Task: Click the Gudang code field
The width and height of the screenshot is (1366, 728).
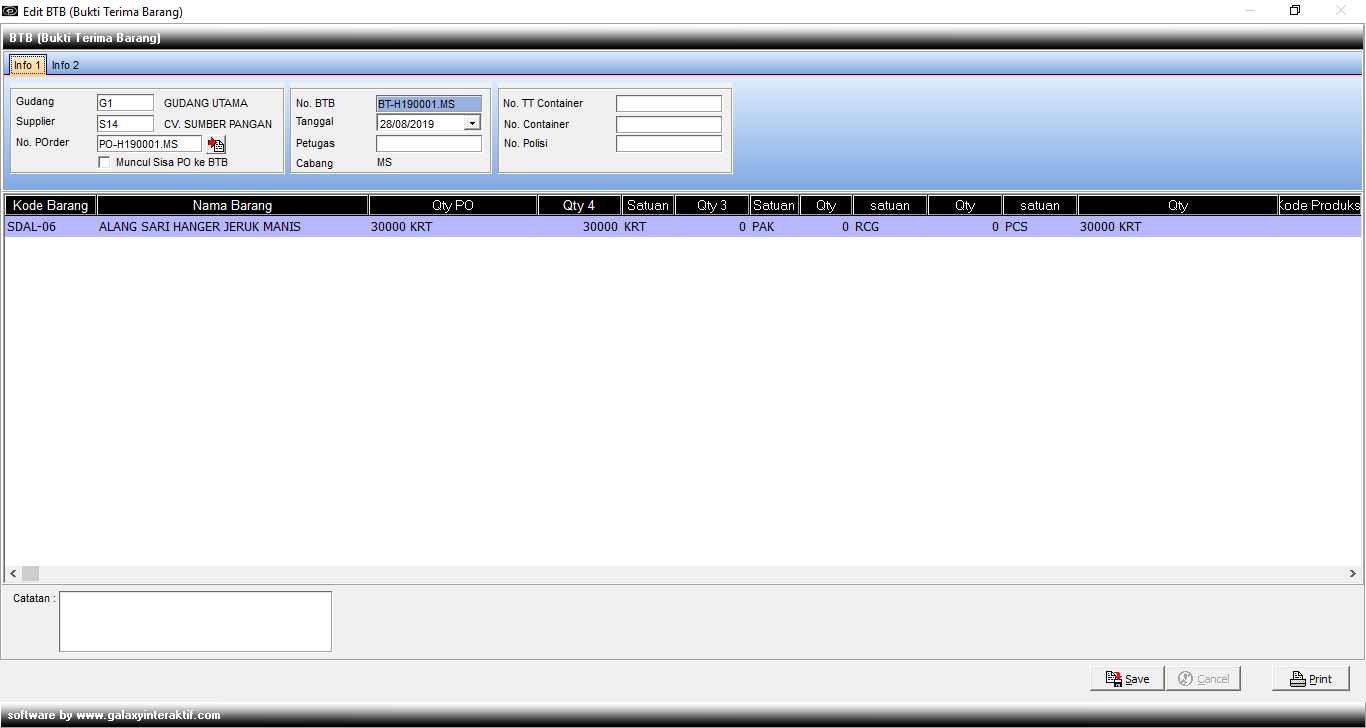Action: click(125, 103)
